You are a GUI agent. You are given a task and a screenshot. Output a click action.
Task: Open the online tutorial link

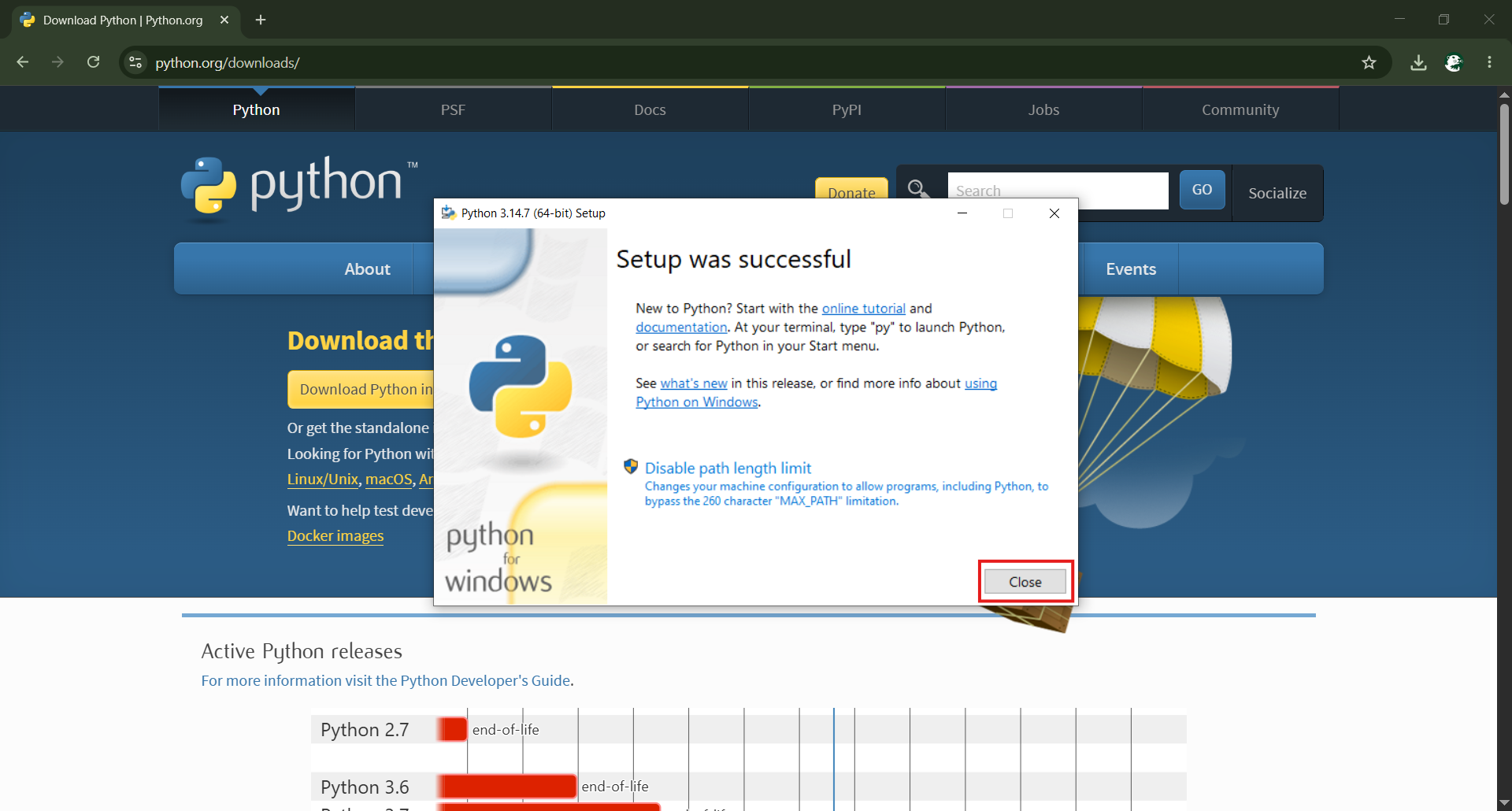pos(863,309)
